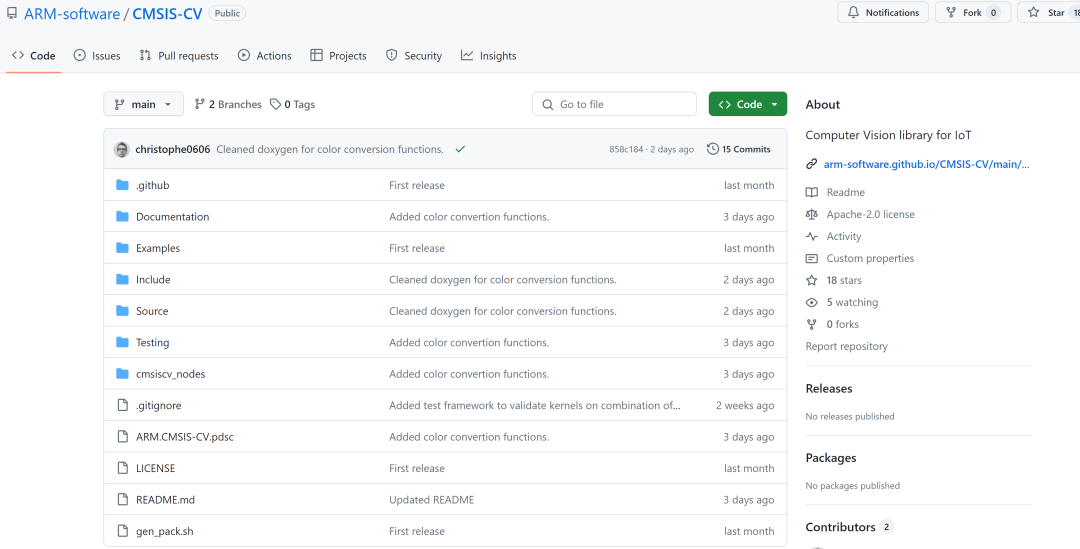
Task: Fork the repository with the Fork button
Action: click(x=973, y=12)
